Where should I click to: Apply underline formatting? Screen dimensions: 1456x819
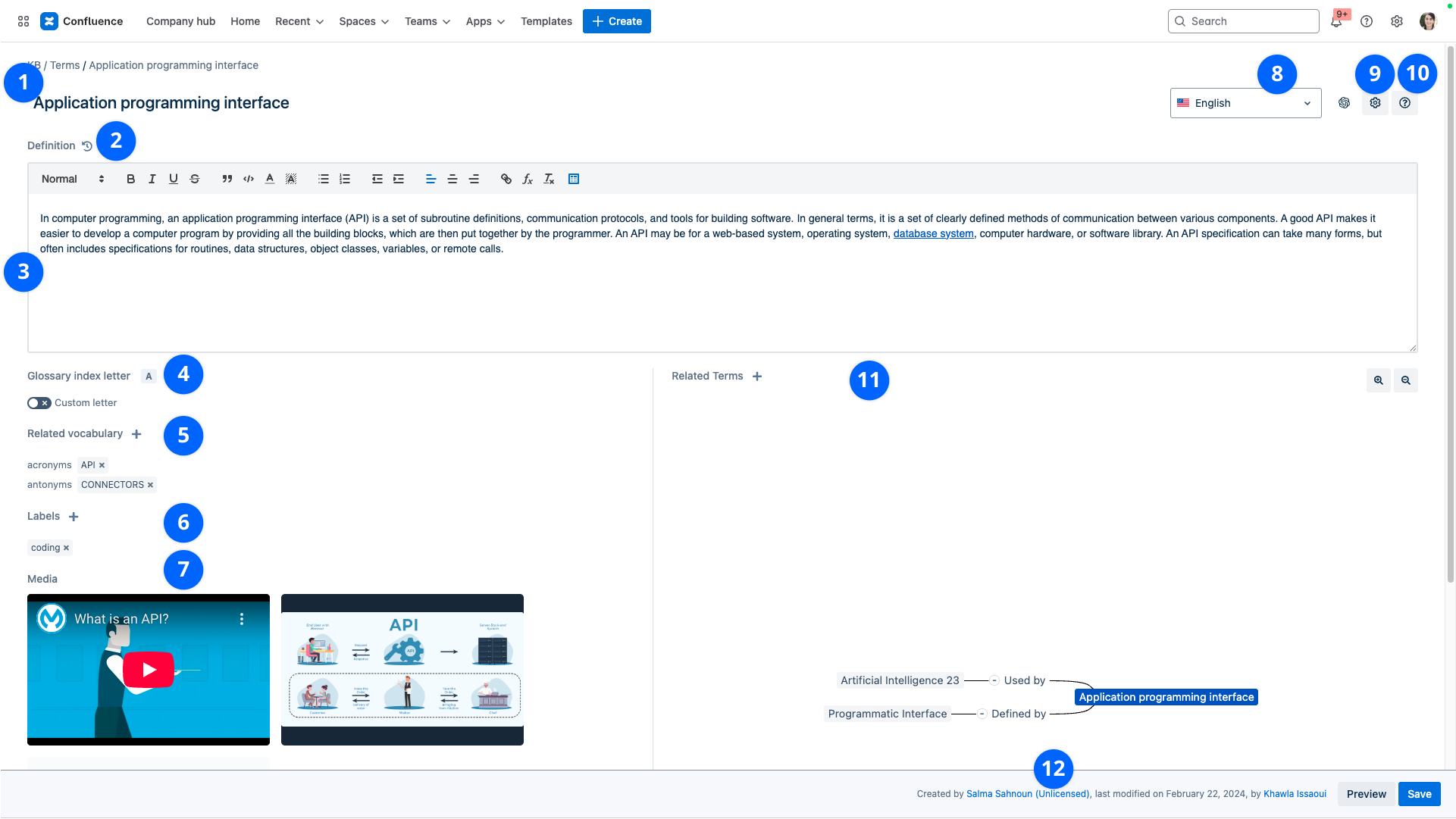(x=174, y=180)
